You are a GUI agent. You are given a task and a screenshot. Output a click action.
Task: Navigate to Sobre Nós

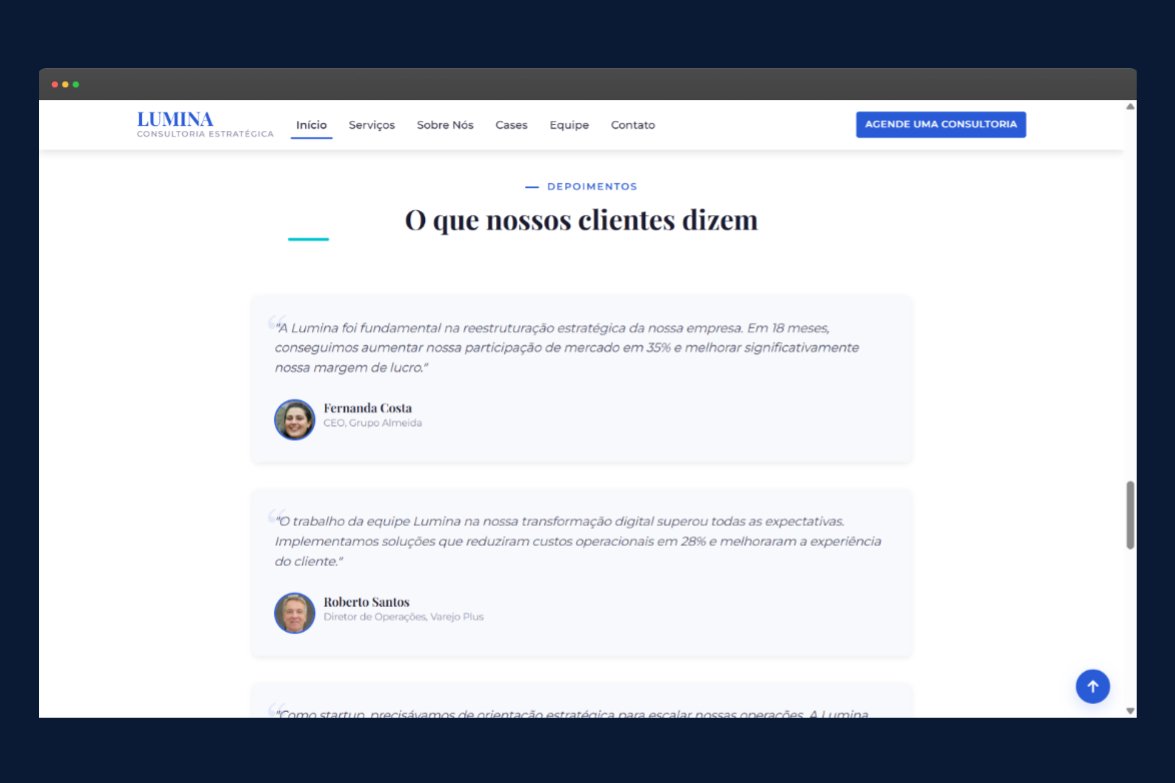coord(445,124)
